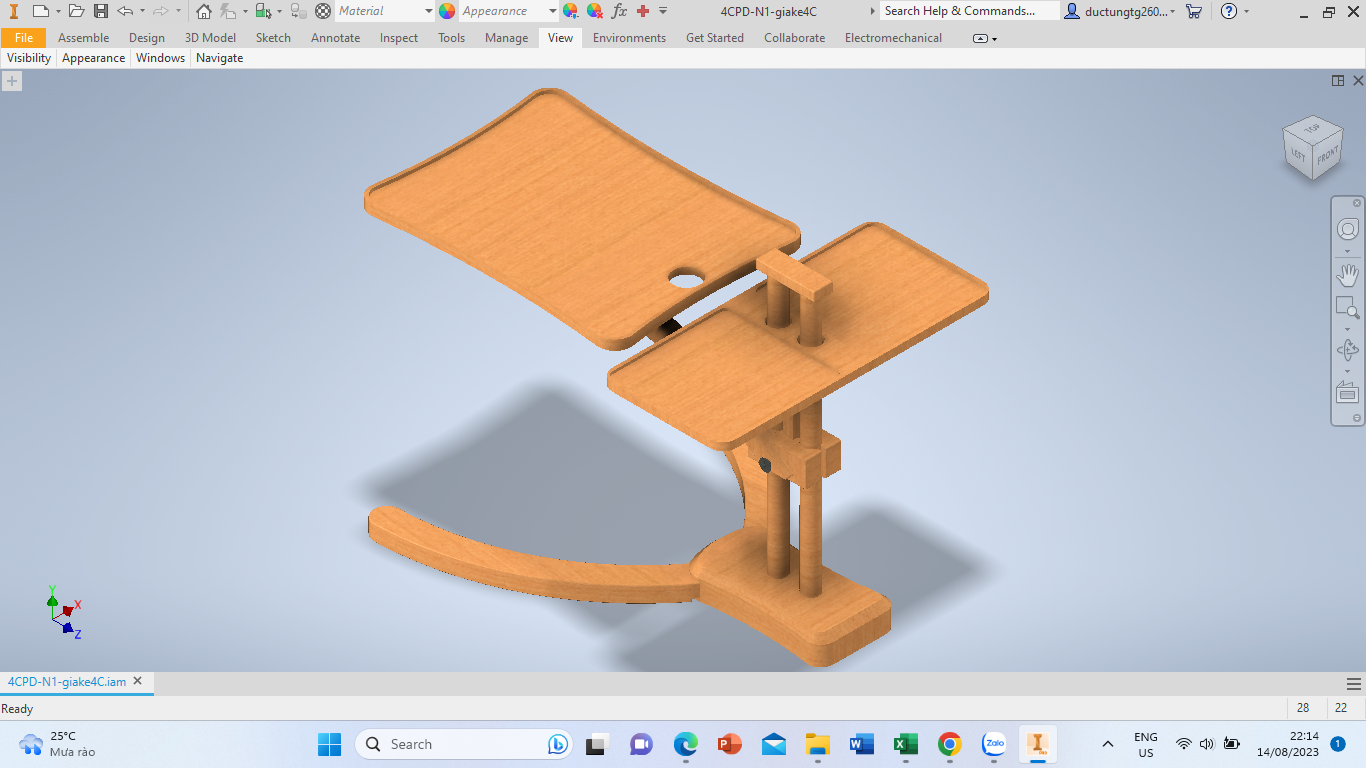Click the Windows Start button
The image size is (1366, 768).
(x=330, y=744)
